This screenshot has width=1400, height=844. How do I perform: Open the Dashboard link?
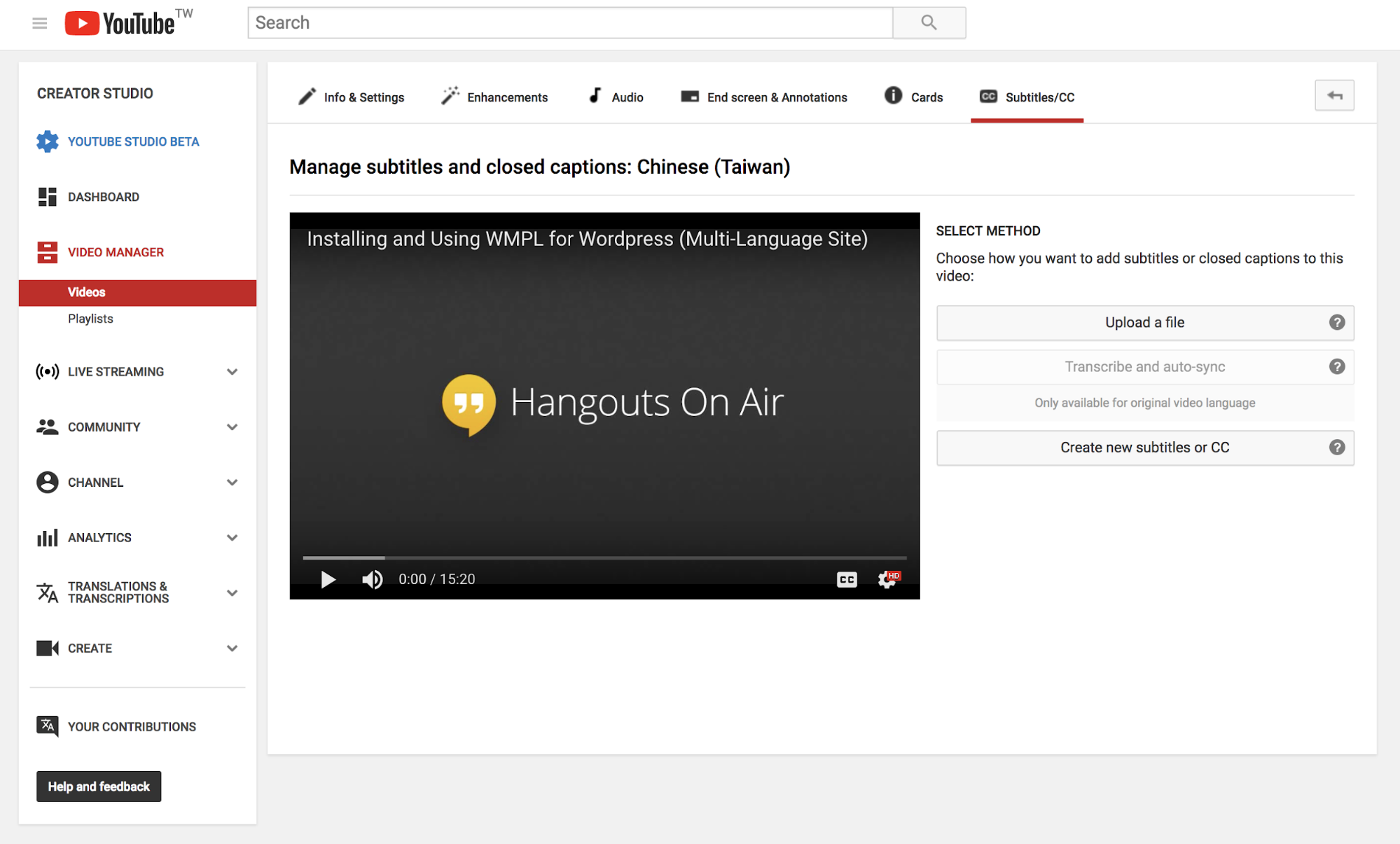coord(103,197)
